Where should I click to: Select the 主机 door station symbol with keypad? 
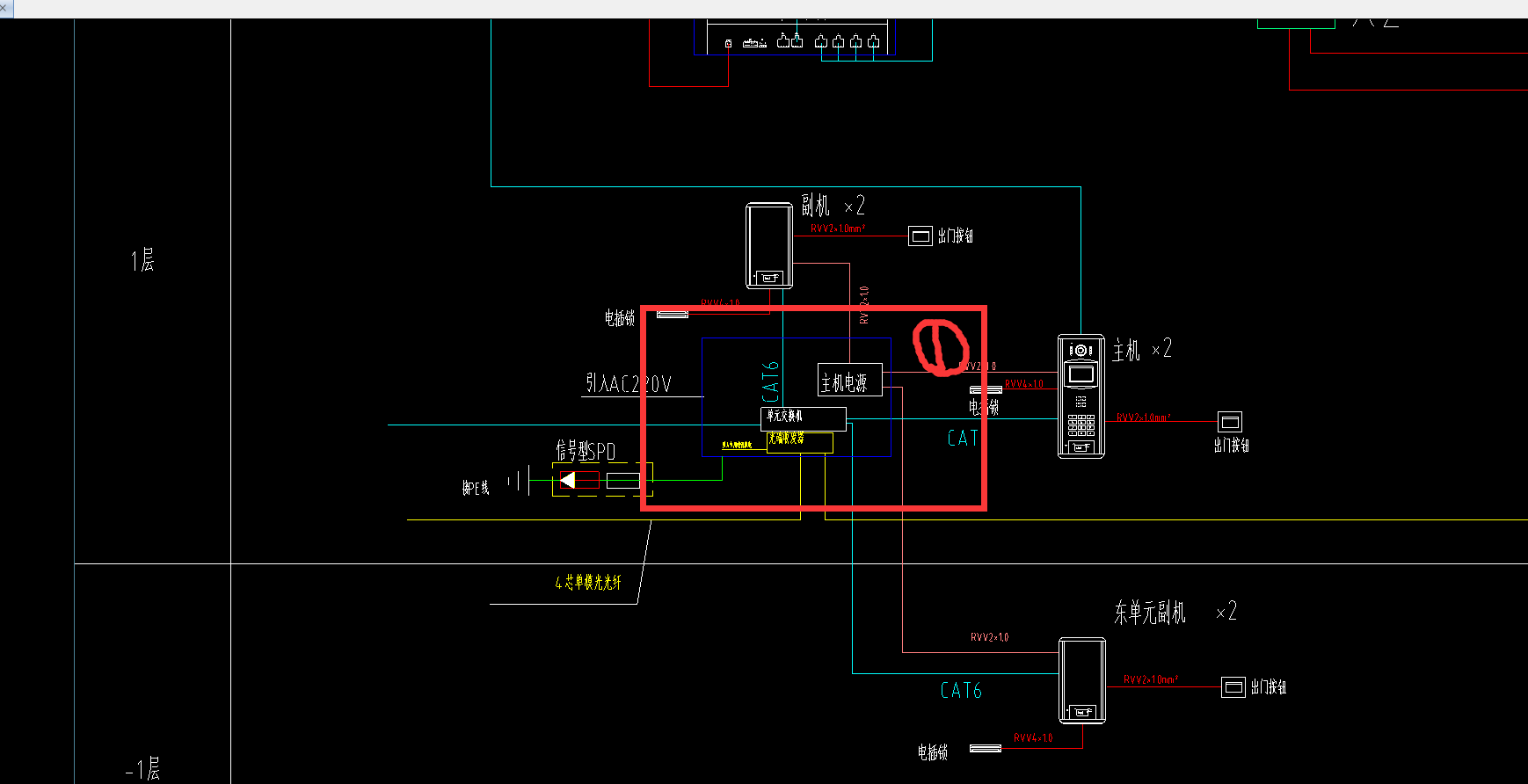click(1081, 396)
